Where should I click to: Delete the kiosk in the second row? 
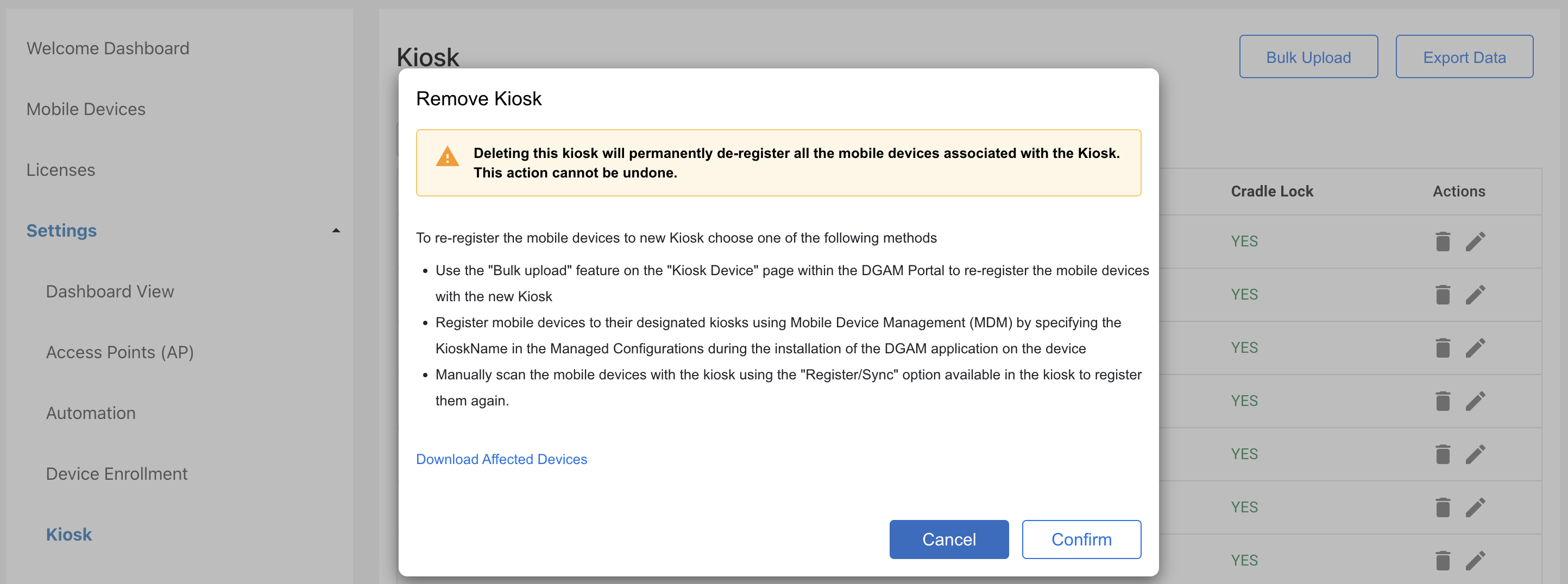pos(1443,294)
